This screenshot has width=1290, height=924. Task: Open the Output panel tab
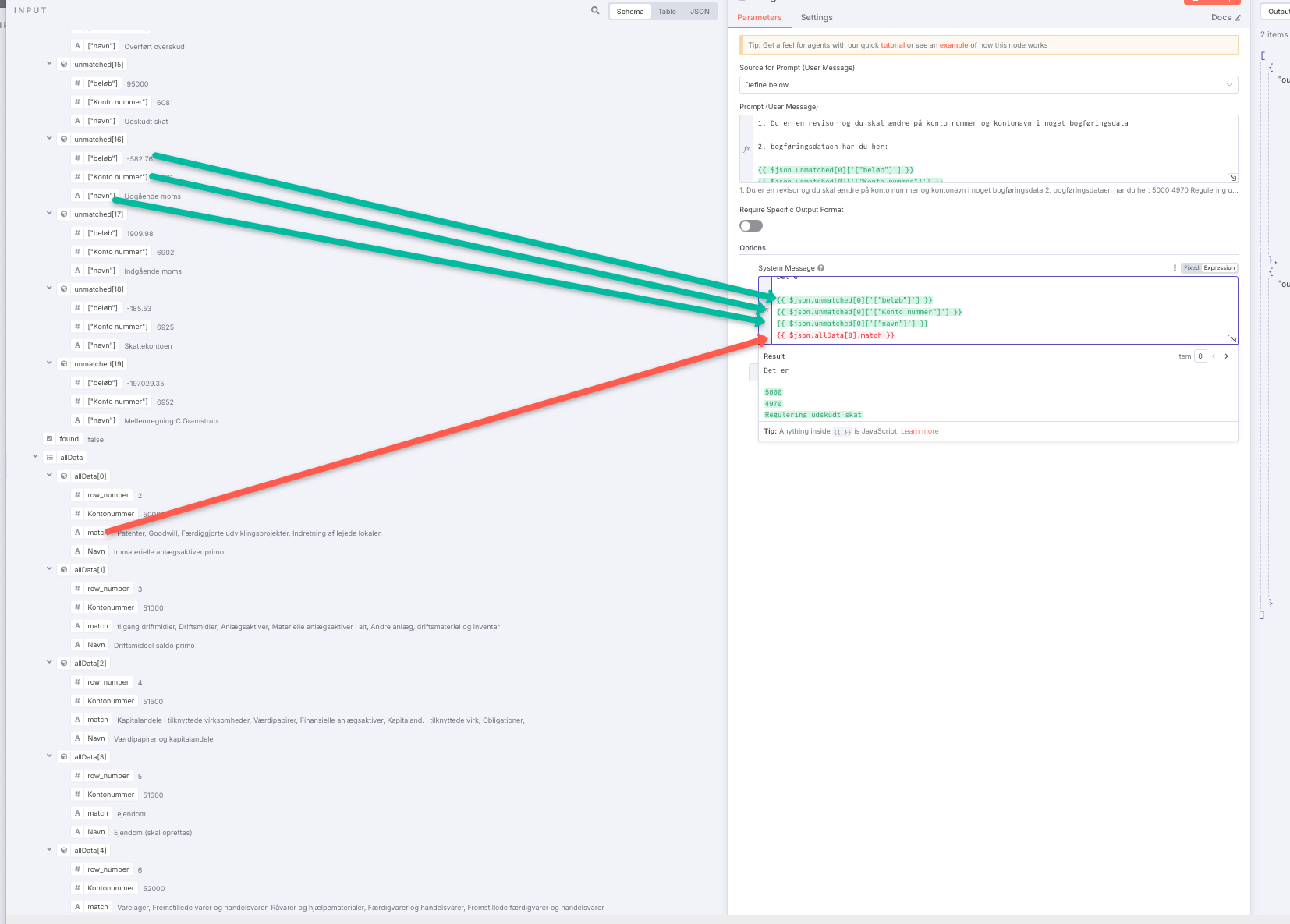click(x=1278, y=12)
